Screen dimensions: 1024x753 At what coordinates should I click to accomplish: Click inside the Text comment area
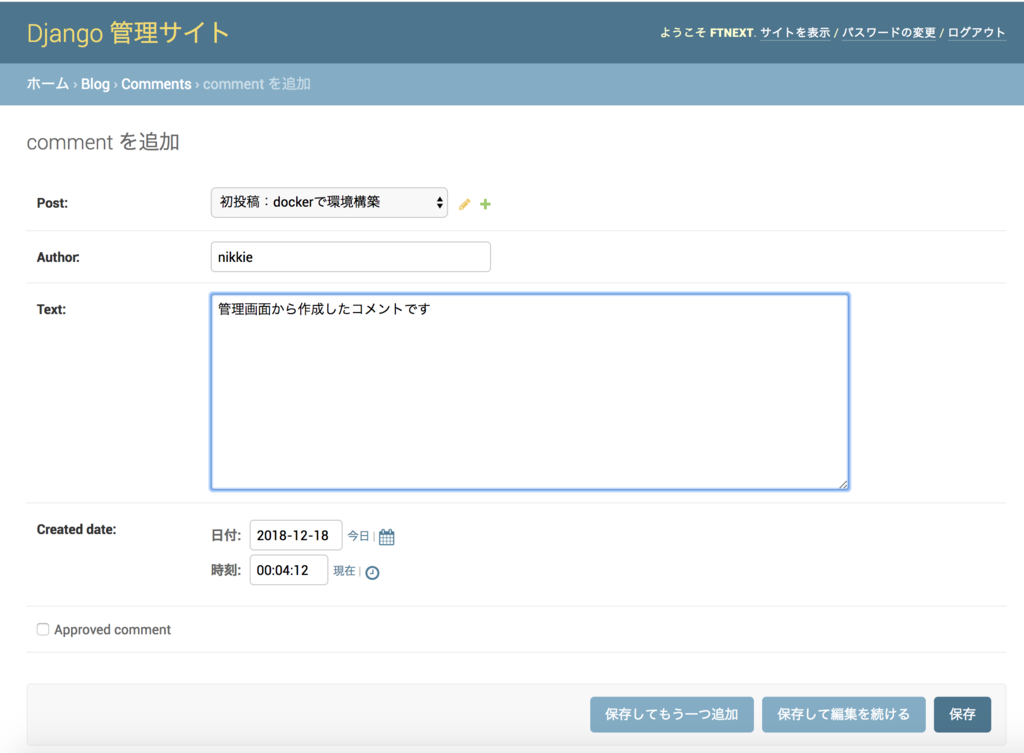pyautogui.click(x=529, y=390)
